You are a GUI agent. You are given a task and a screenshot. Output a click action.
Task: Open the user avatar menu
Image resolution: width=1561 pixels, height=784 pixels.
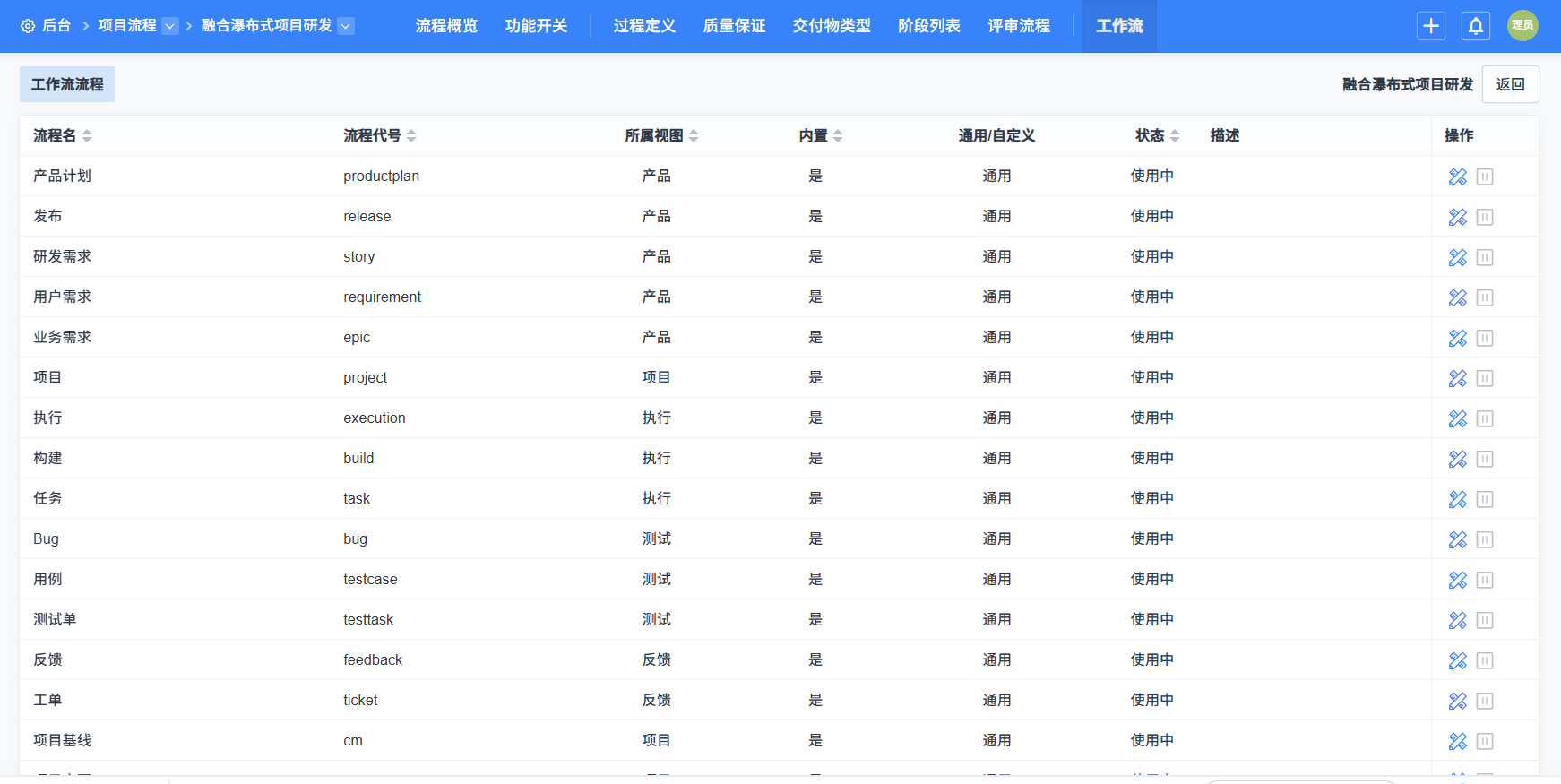(1522, 26)
